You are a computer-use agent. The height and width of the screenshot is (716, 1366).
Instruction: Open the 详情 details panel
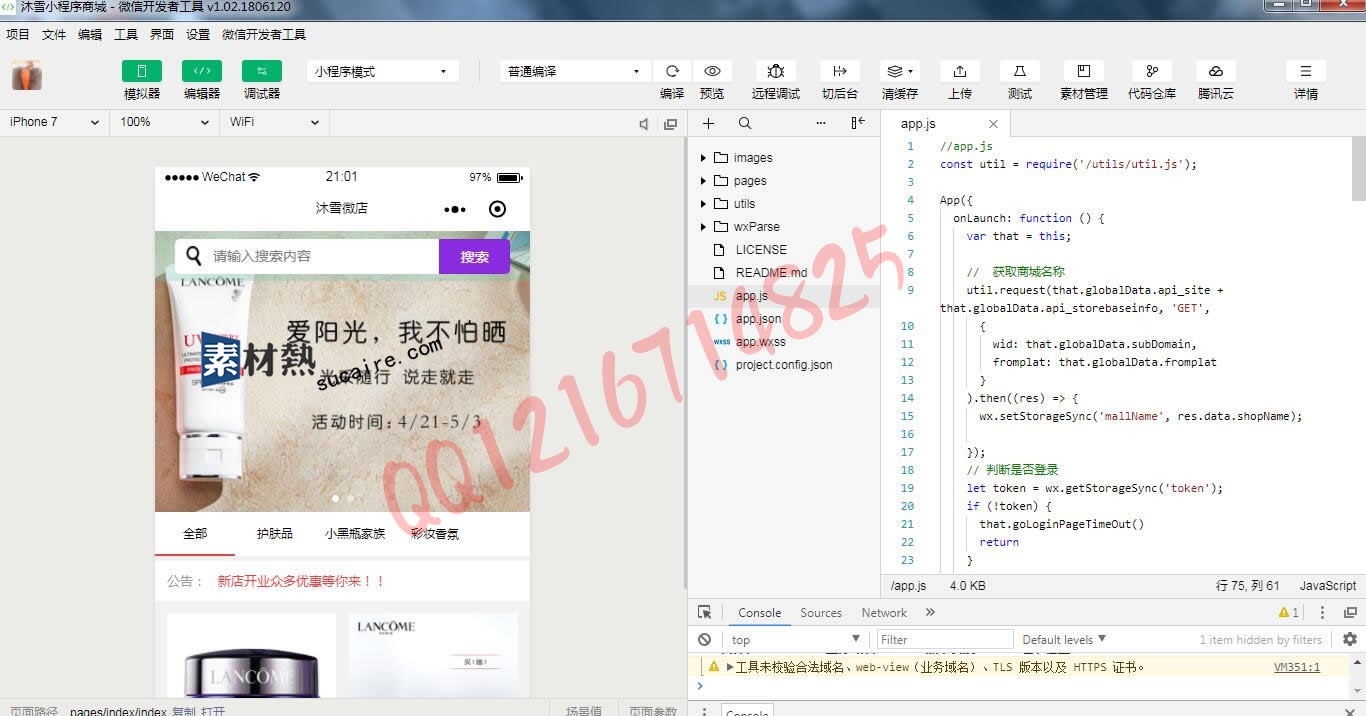coord(1306,71)
